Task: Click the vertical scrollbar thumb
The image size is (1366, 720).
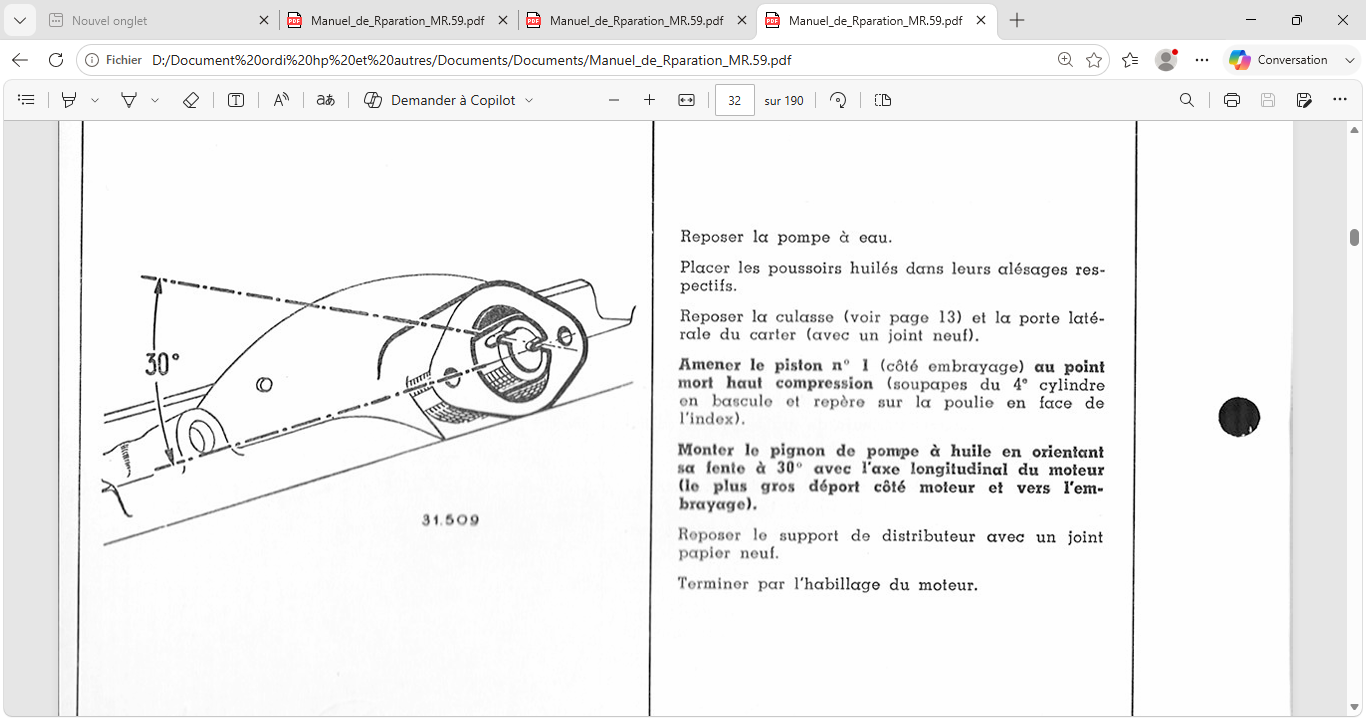Action: coord(1354,237)
